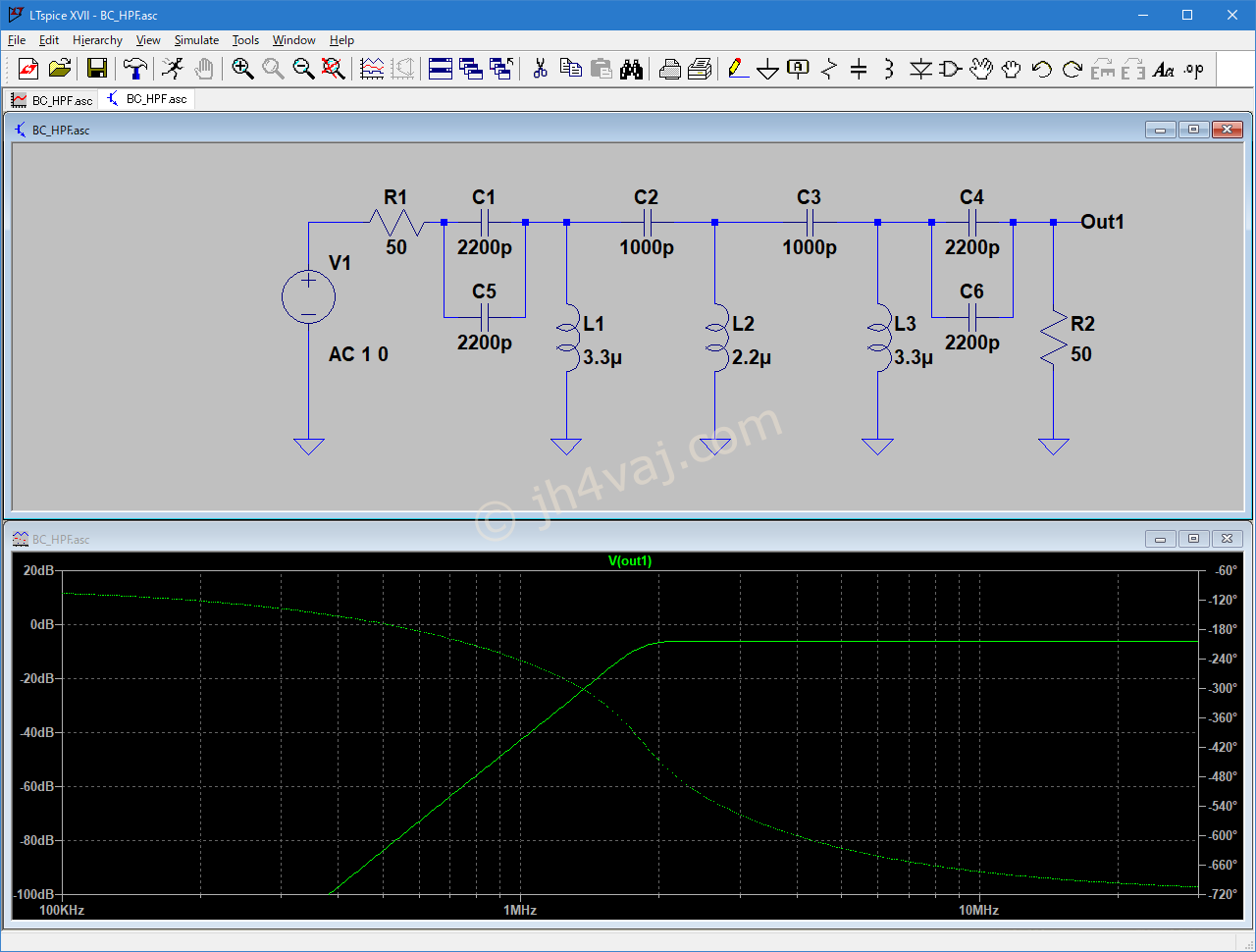Click the AC 1 0 source value
Viewport: 1256px width, 952px height.
pos(358,354)
